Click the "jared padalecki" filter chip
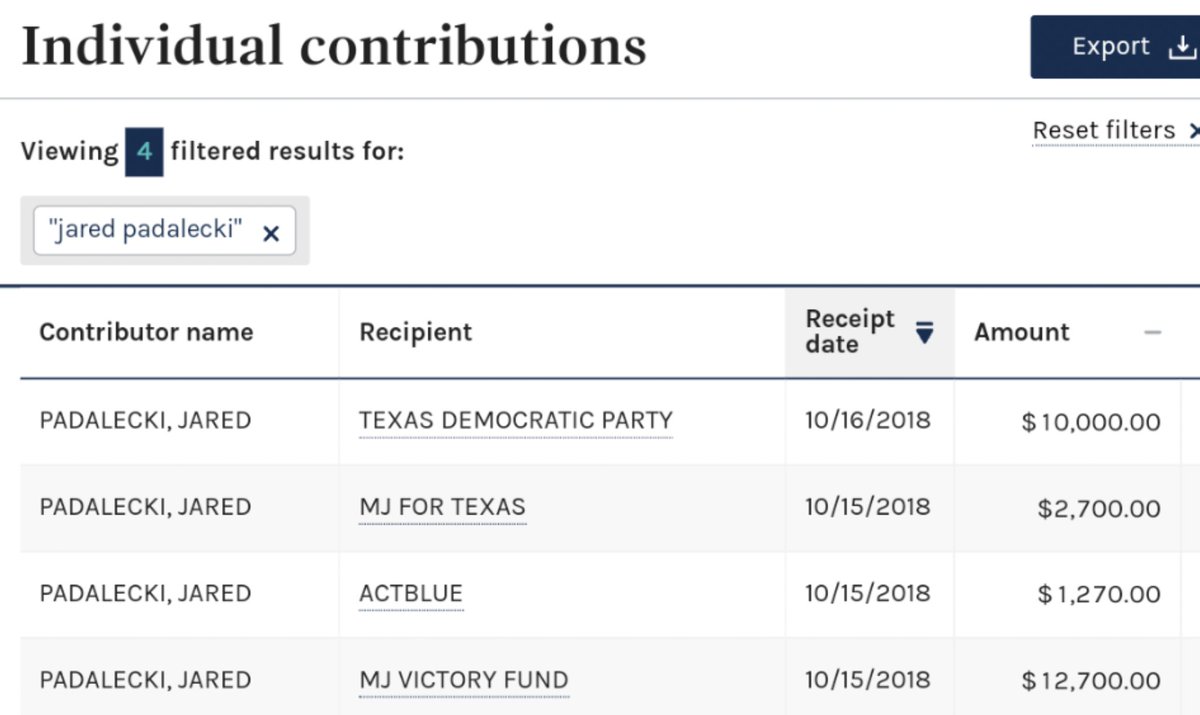Screen dimensions: 1200x715 pyautogui.click(x=165, y=231)
